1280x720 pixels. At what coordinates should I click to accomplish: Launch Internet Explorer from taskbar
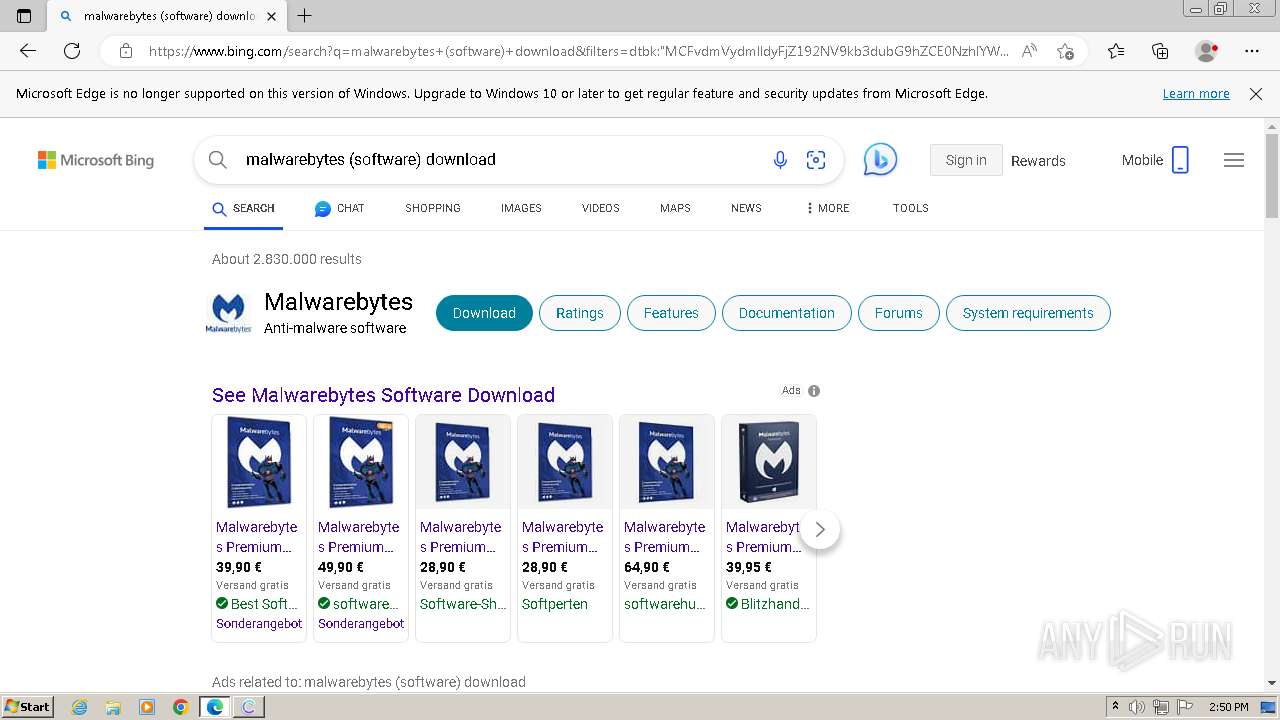point(80,707)
